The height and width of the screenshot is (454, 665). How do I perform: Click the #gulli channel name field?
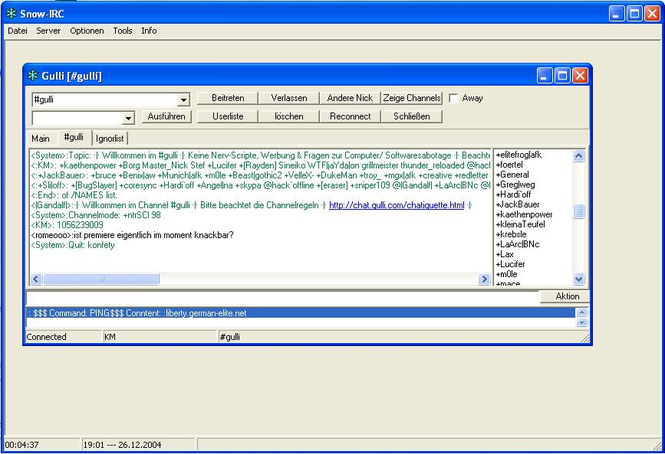106,100
